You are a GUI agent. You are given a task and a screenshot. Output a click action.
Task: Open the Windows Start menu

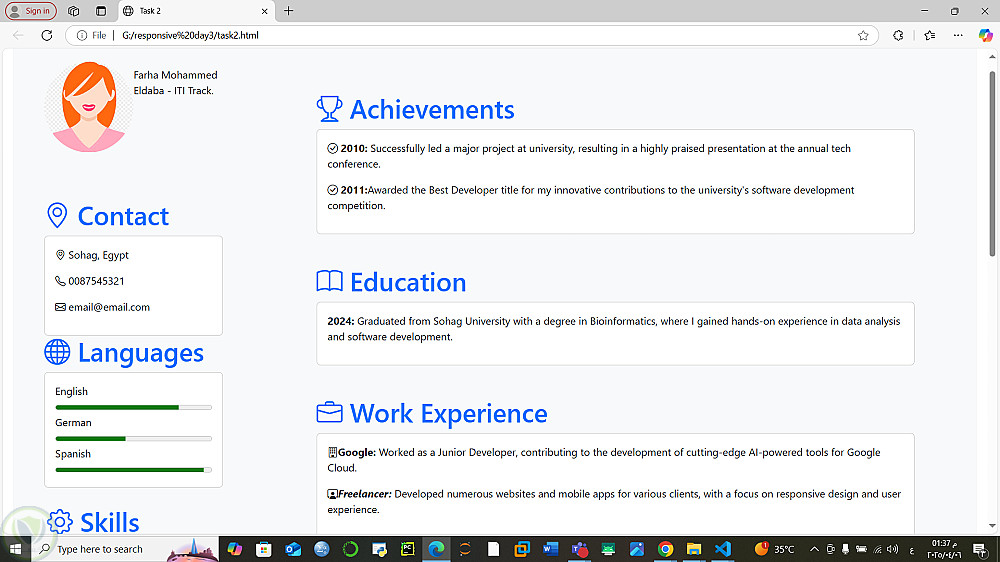point(15,549)
